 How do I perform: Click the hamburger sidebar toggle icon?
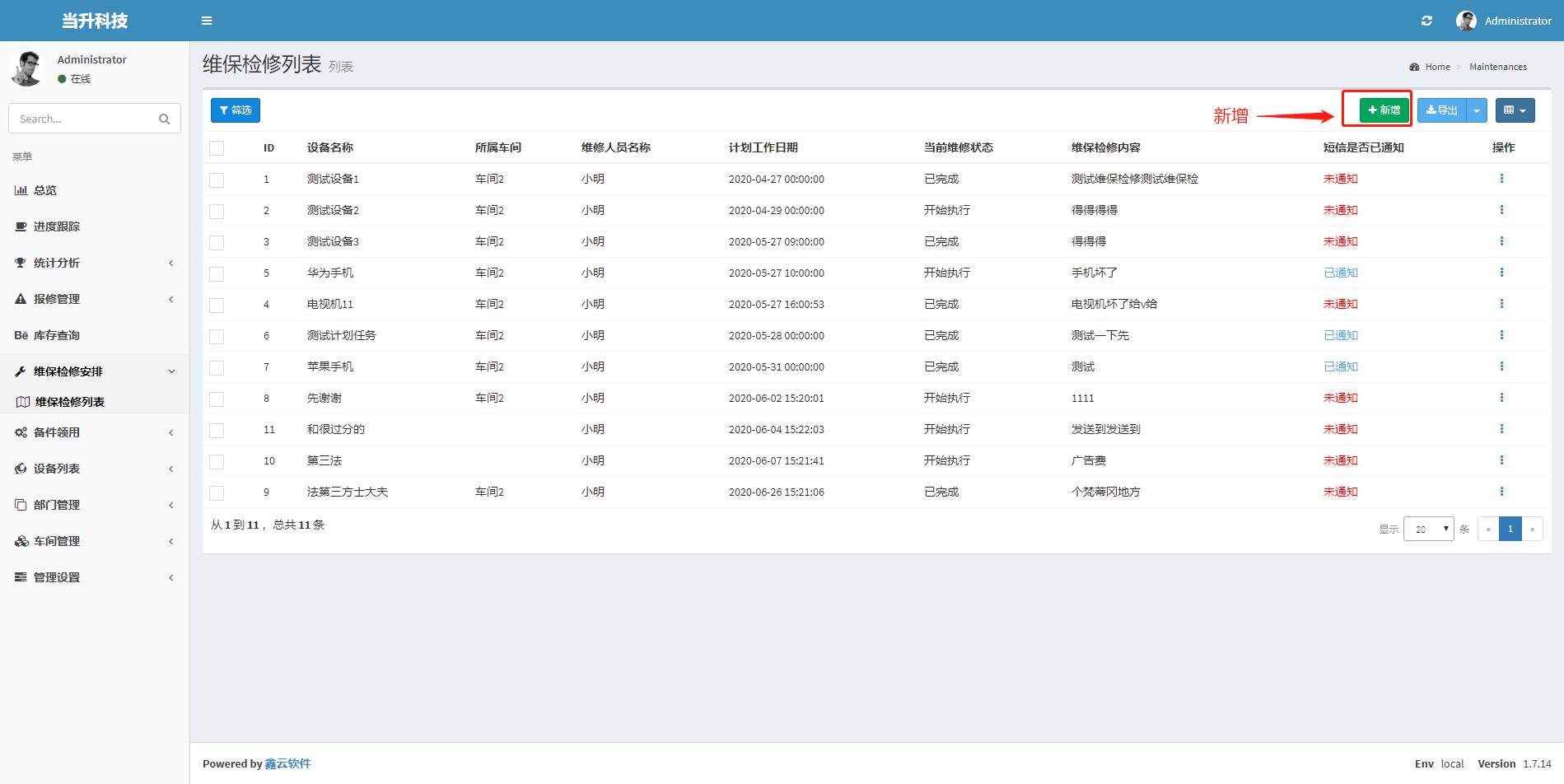click(207, 21)
